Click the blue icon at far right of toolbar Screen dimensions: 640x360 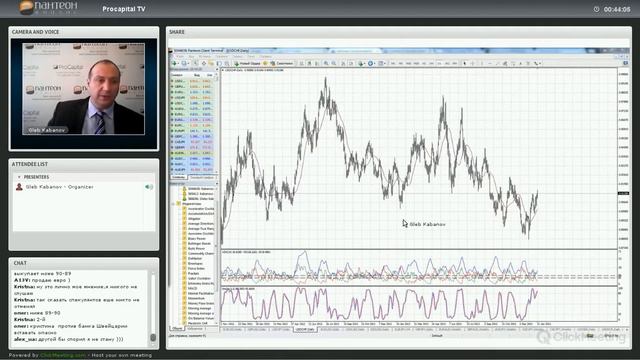pos(626,63)
